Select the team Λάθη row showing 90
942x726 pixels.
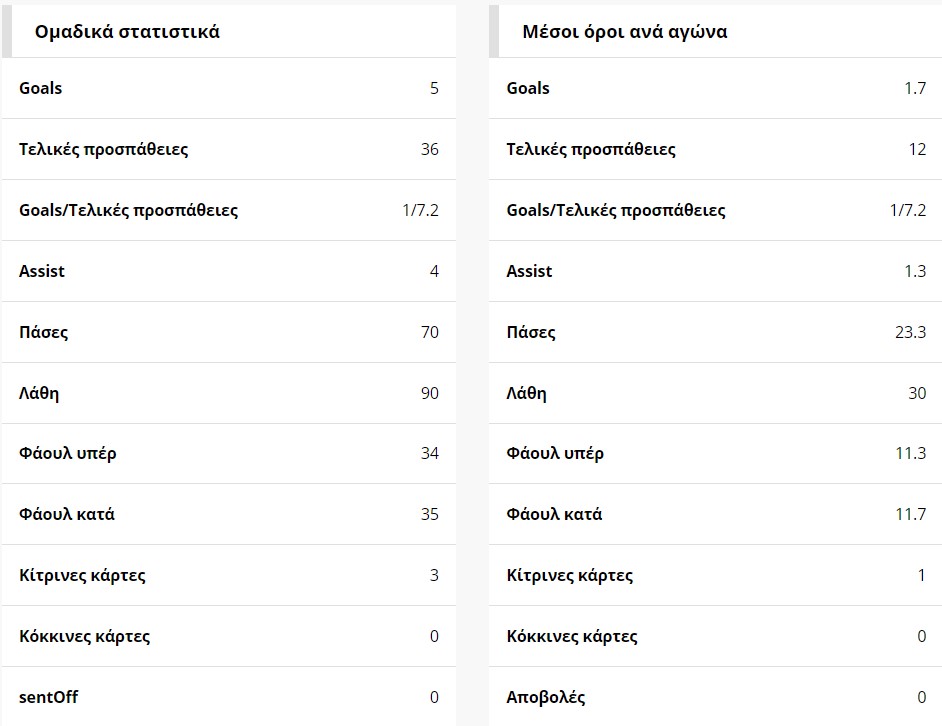229,393
